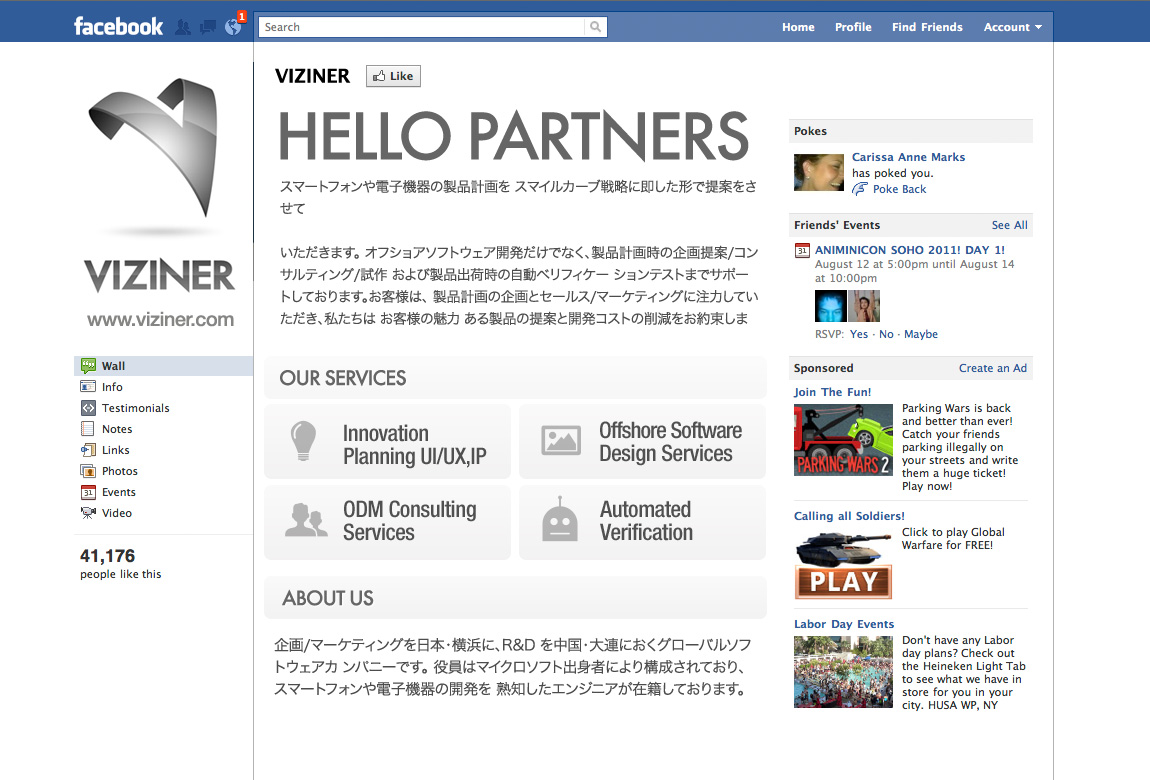Open Testimonials from the sidebar
Viewport: 1150px width, 780px height.
pyautogui.click(x=135, y=408)
